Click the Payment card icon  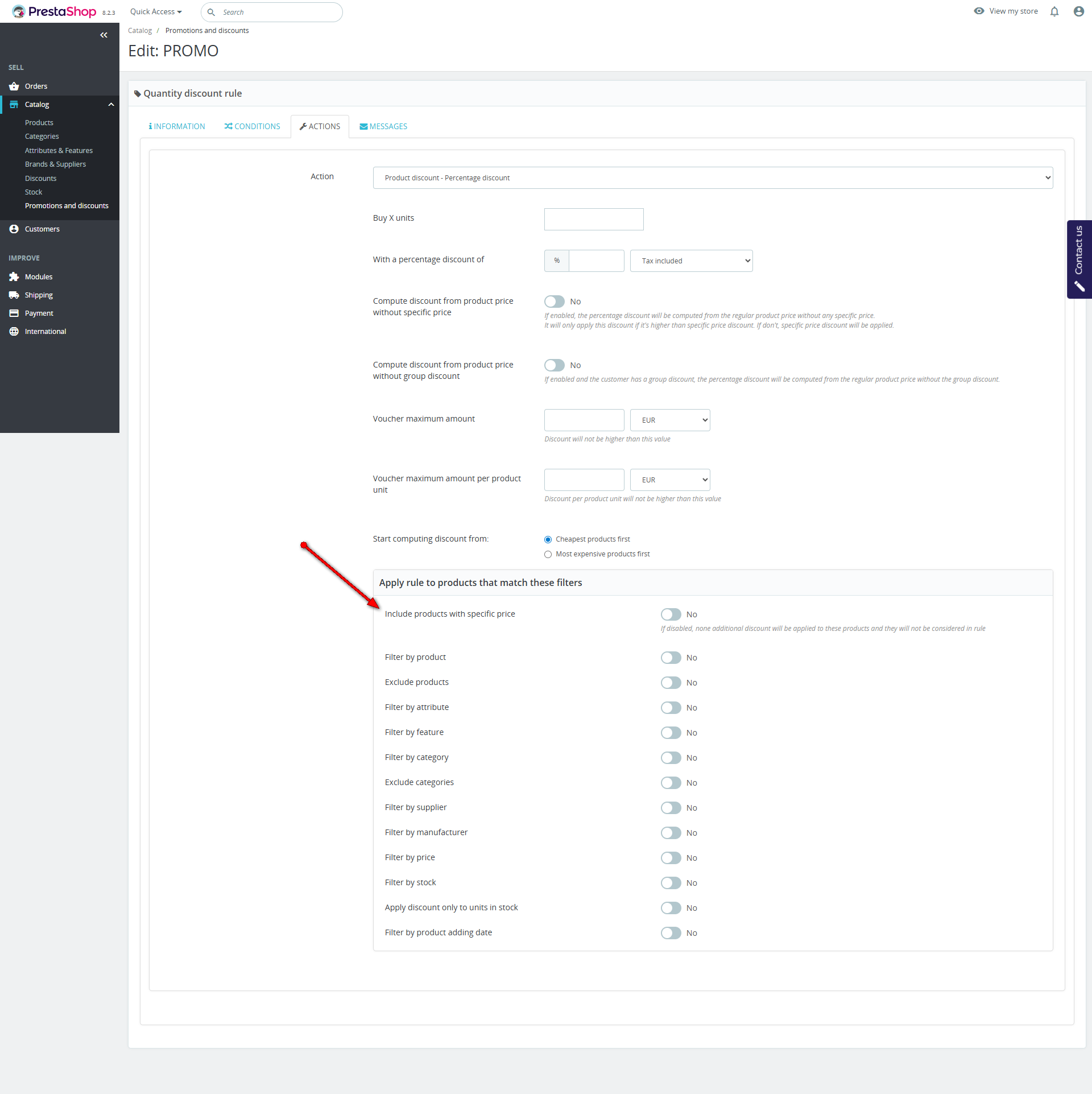coord(14,313)
